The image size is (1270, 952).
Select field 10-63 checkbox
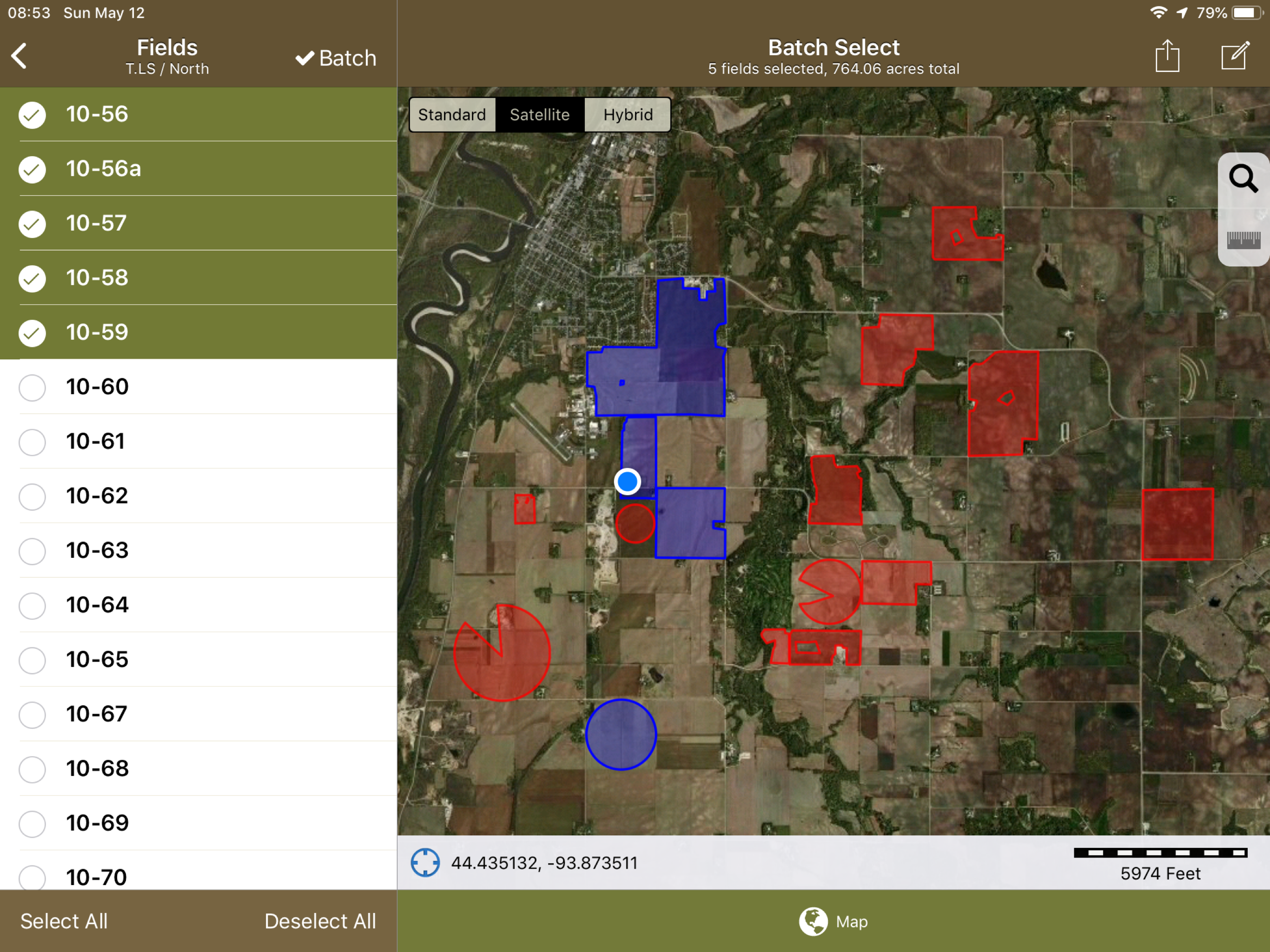click(32, 551)
